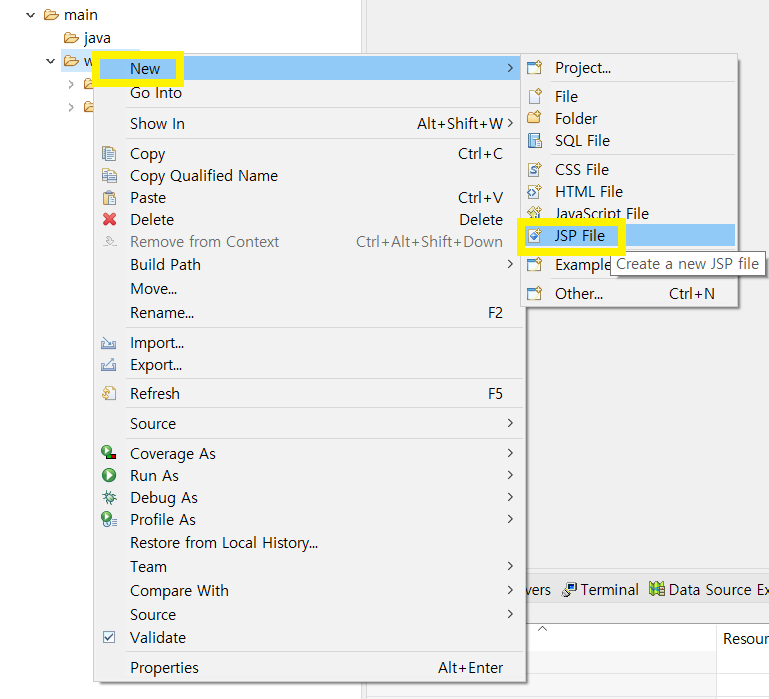Viewport: 769px width, 699px height.
Task: Click the Debug As bug icon
Action: coord(109,497)
